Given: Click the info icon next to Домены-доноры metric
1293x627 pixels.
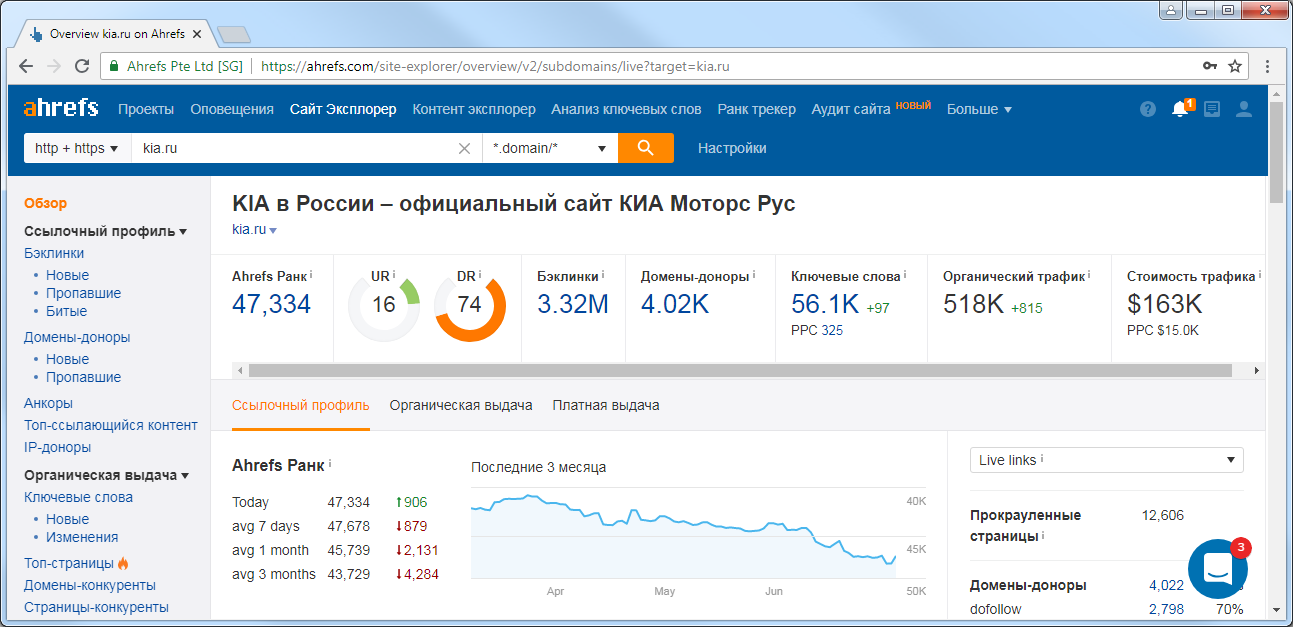Looking at the screenshot, I should coord(753,274).
